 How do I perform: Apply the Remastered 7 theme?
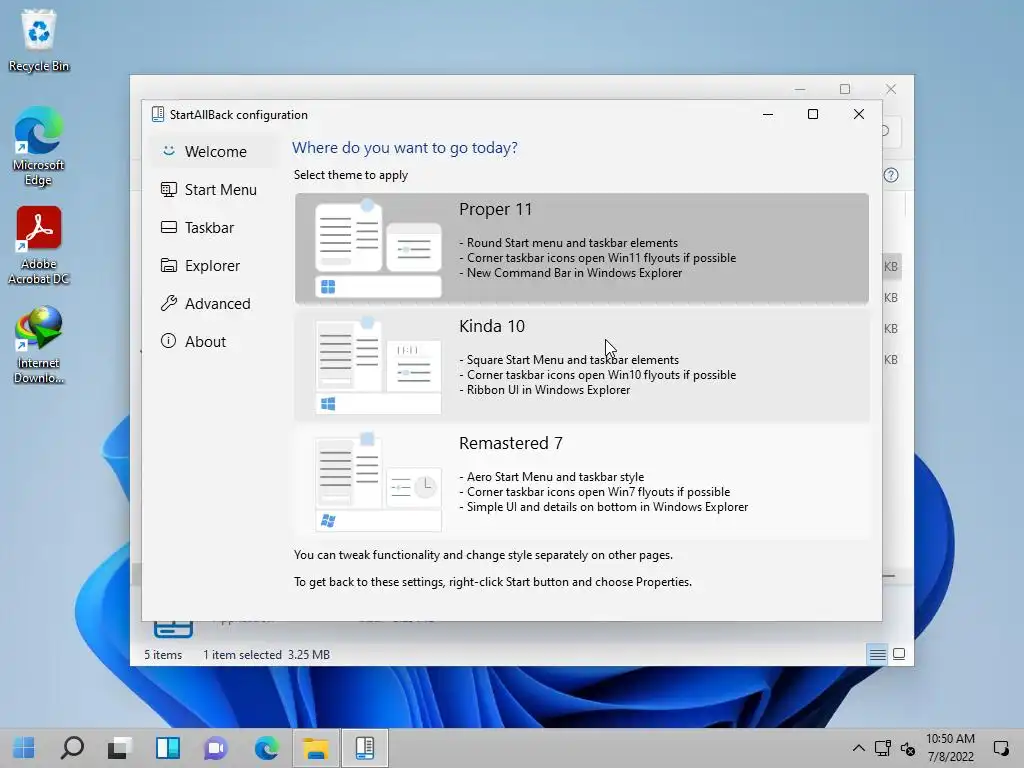click(x=582, y=482)
